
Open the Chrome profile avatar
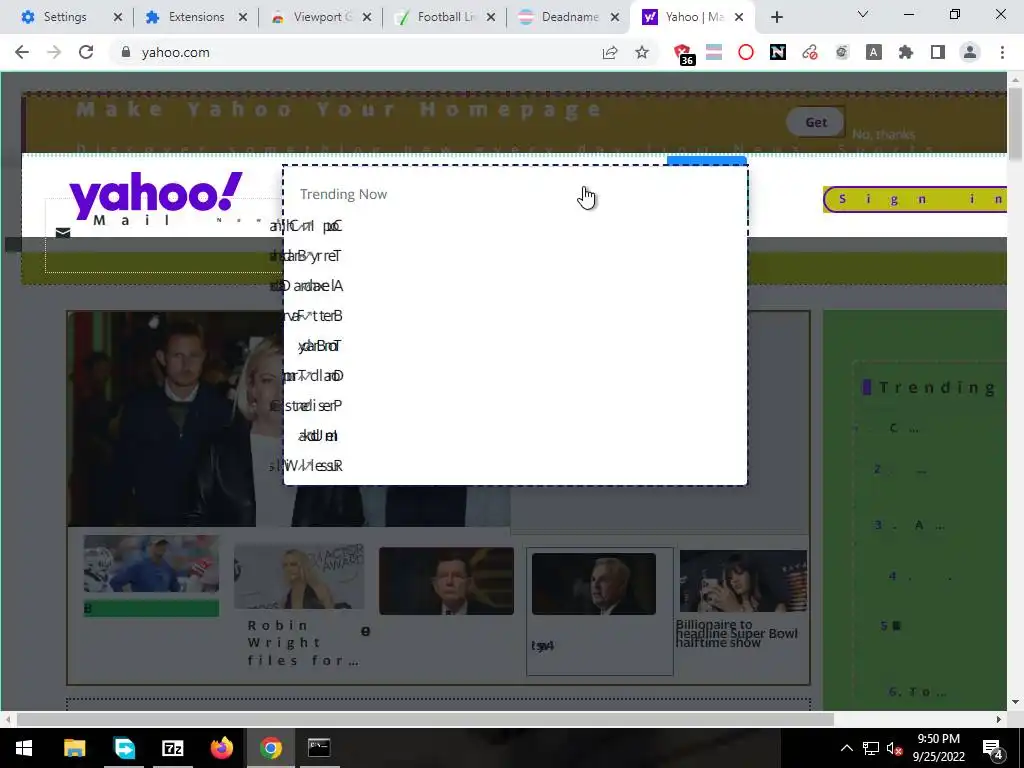tap(970, 52)
